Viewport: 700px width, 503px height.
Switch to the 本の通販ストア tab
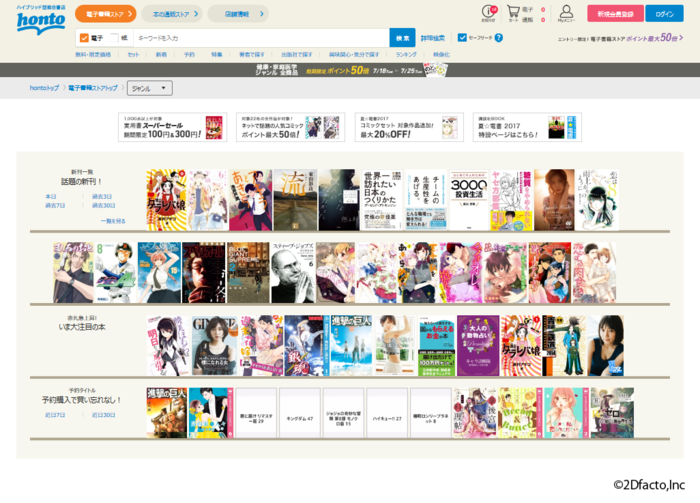click(x=172, y=14)
